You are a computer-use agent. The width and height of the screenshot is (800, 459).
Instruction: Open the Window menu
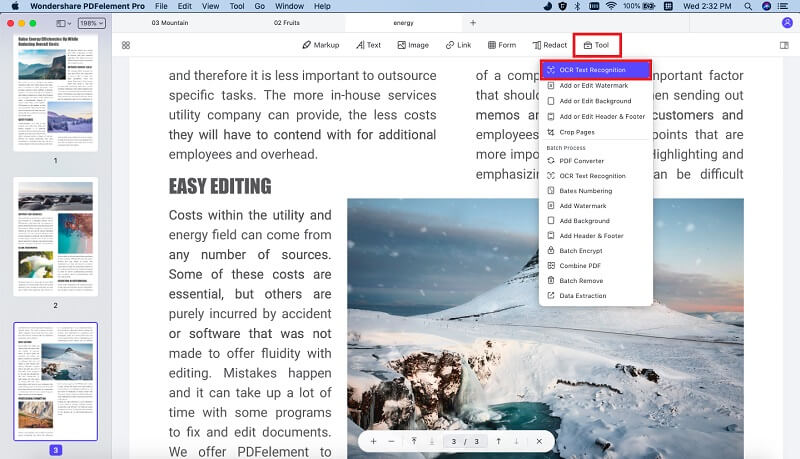289,6
